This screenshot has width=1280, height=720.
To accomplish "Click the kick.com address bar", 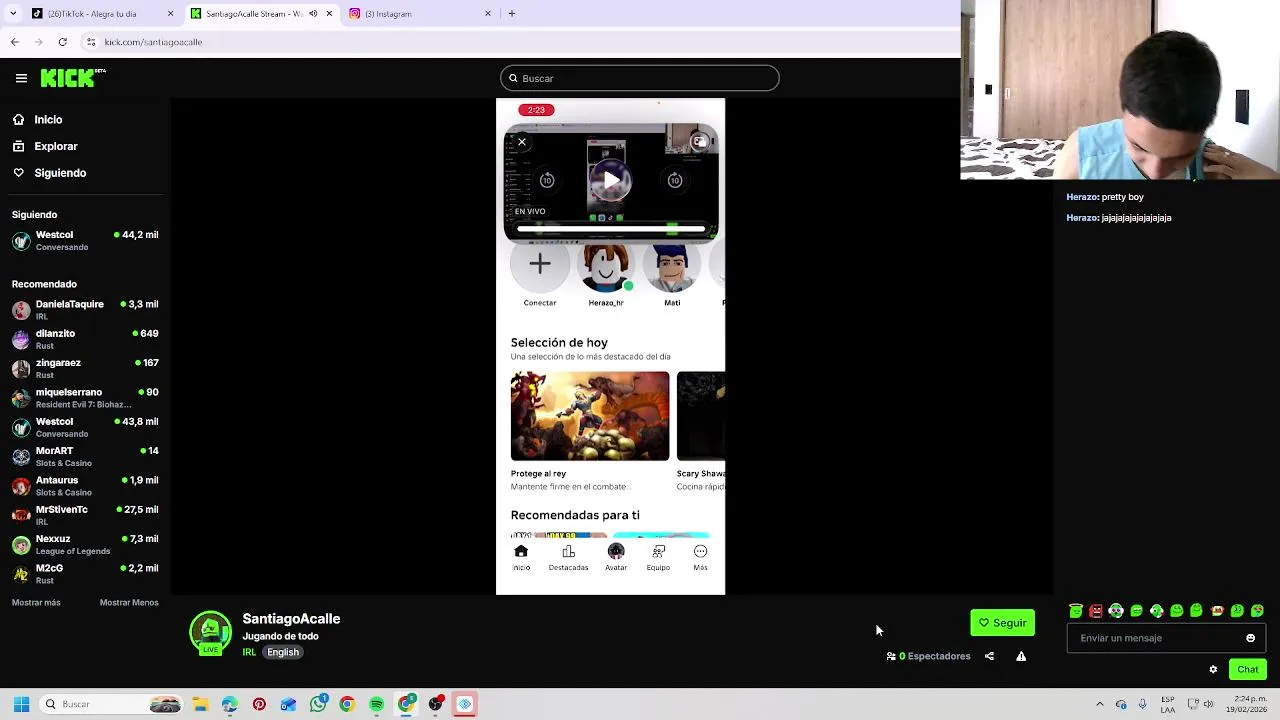I will pyautogui.click(x=520, y=42).
